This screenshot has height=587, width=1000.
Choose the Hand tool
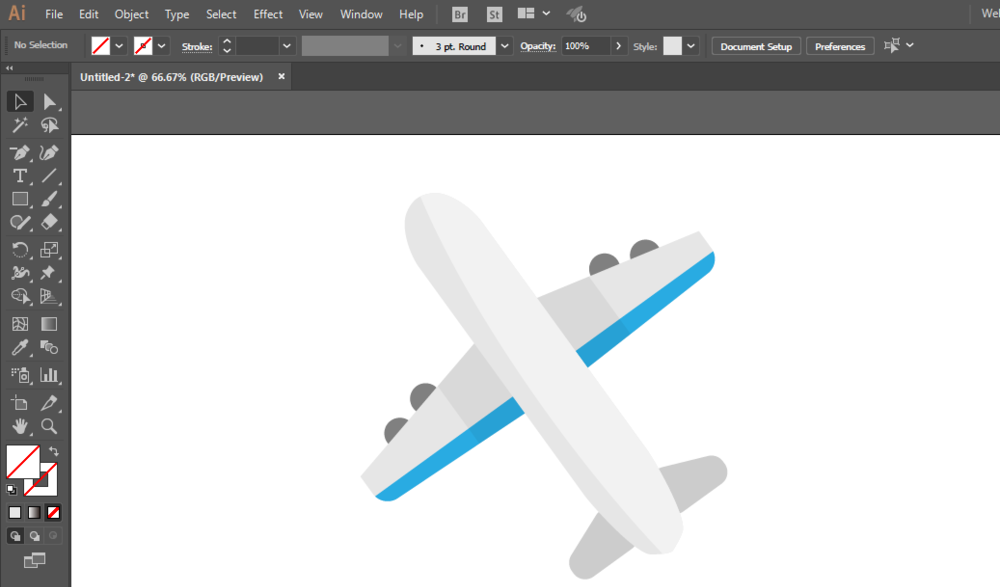click(x=19, y=426)
